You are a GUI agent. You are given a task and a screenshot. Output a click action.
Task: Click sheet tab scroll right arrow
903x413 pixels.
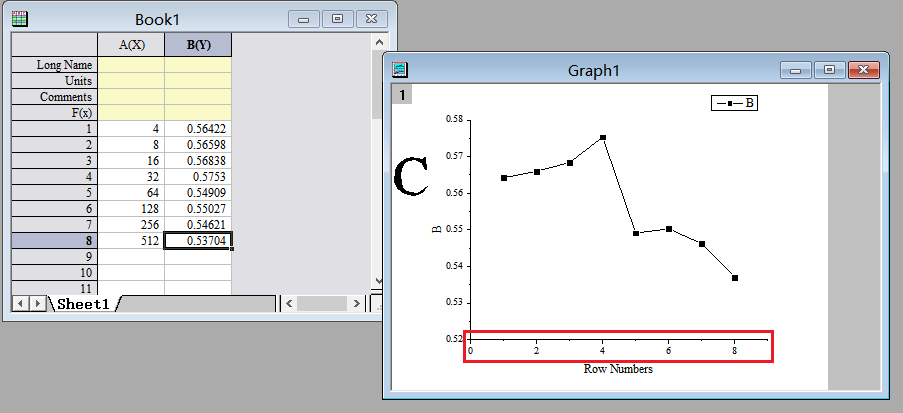point(38,303)
